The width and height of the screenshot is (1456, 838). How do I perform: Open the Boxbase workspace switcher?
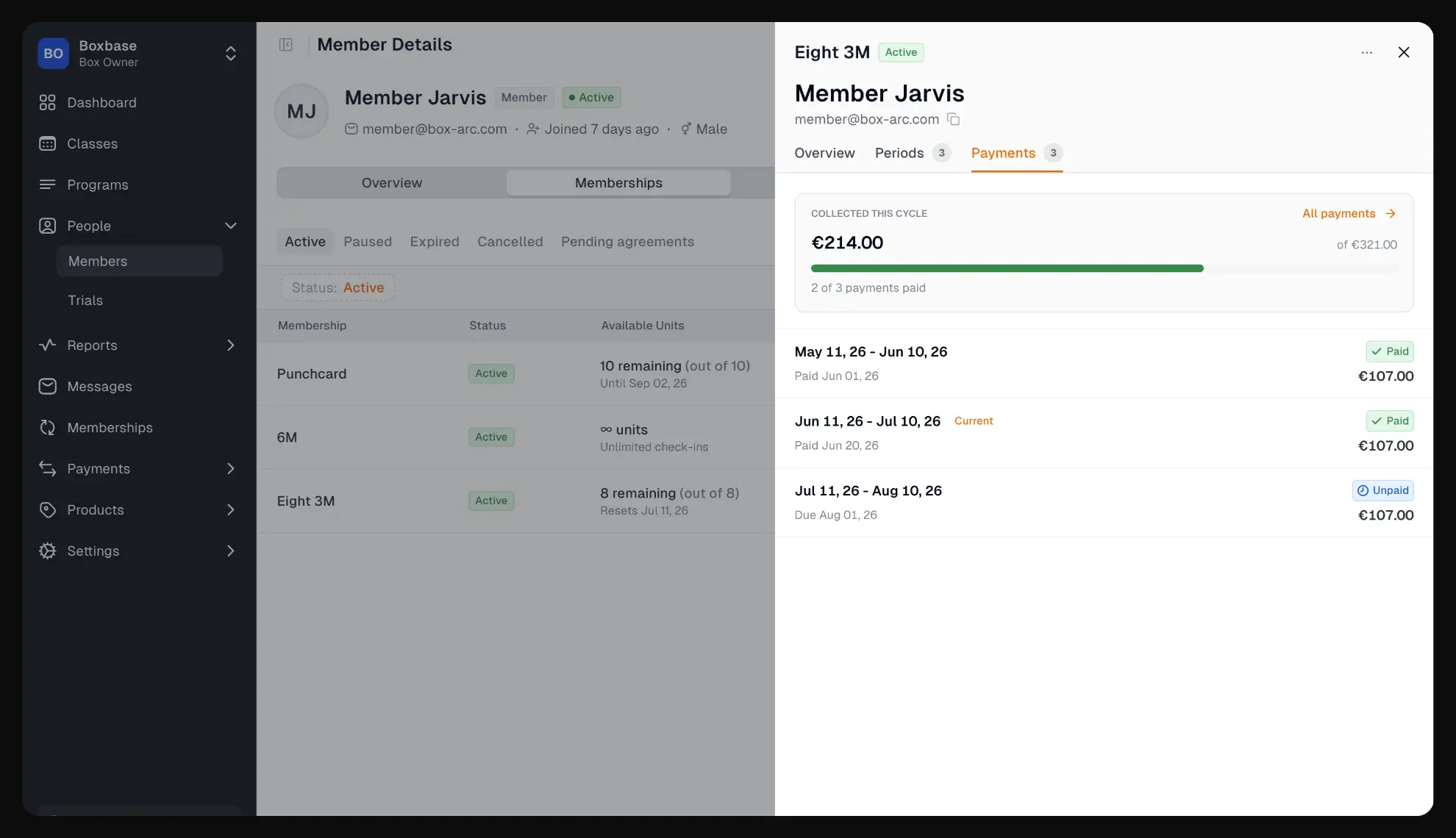(138, 54)
